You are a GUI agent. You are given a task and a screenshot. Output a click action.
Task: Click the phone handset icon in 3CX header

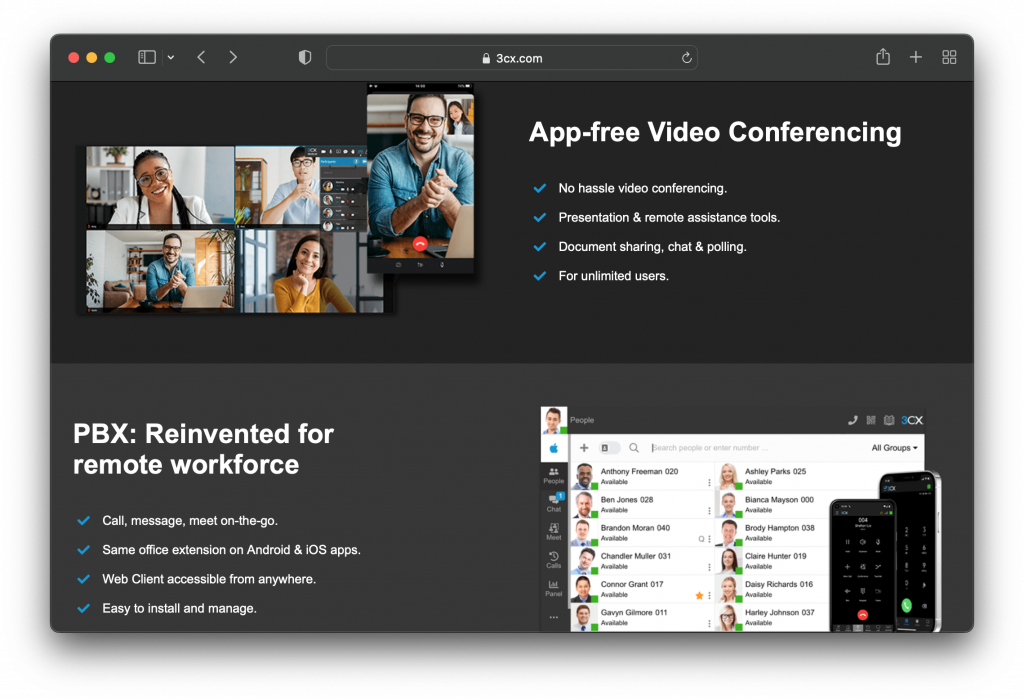pos(852,420)
